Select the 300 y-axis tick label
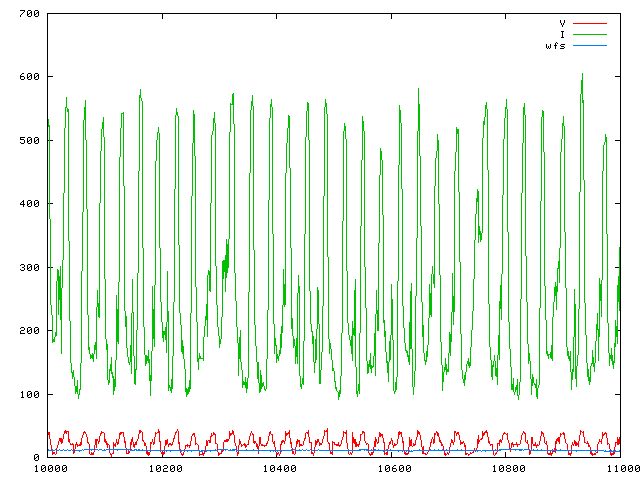The width and height of the screenshot is (640, 480). [x=29, y=267]
